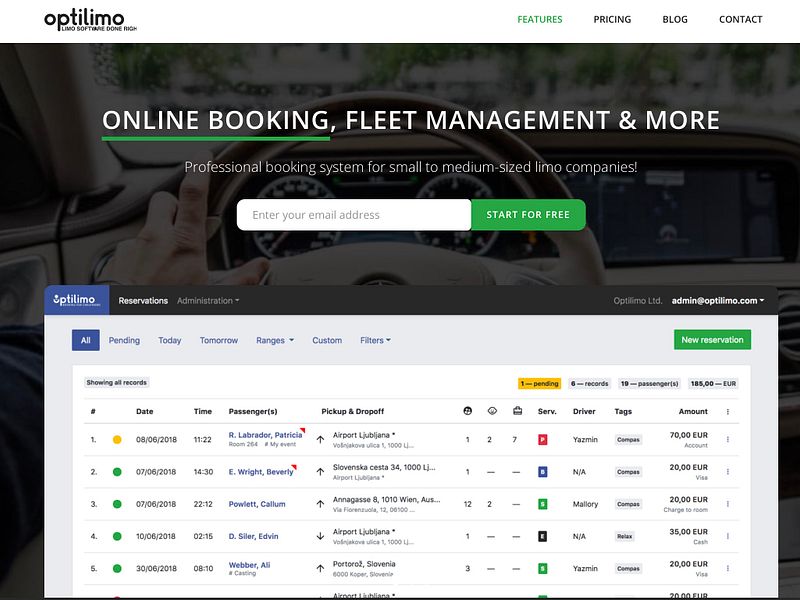Click green status dot for E. Wright
The image size is (800, 600).
(117, 472)
